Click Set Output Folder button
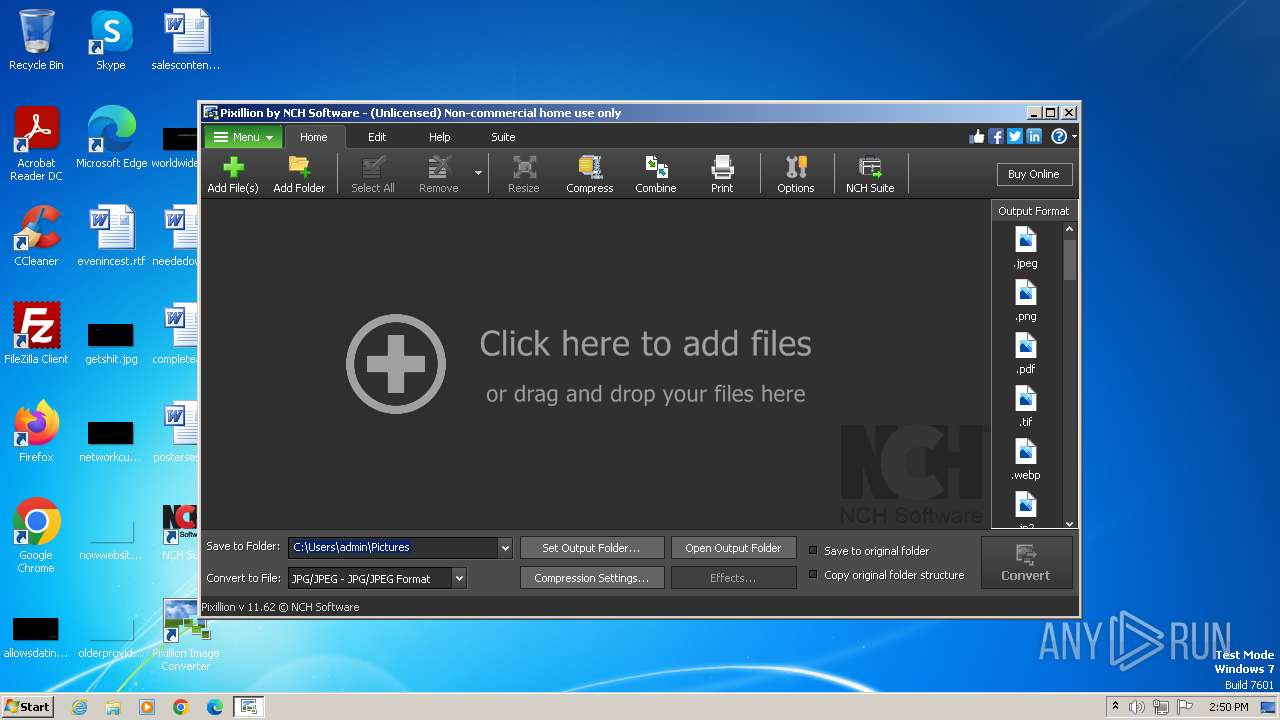Viewport: 1280px width, 720px height. coord(591,548)
